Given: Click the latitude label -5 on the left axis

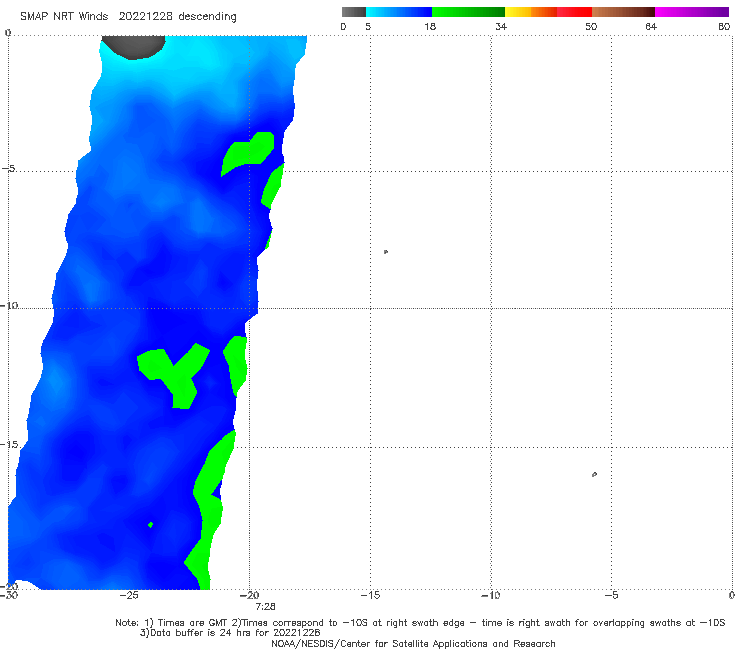Looking at the screenshot, I should tap(8, 169).
